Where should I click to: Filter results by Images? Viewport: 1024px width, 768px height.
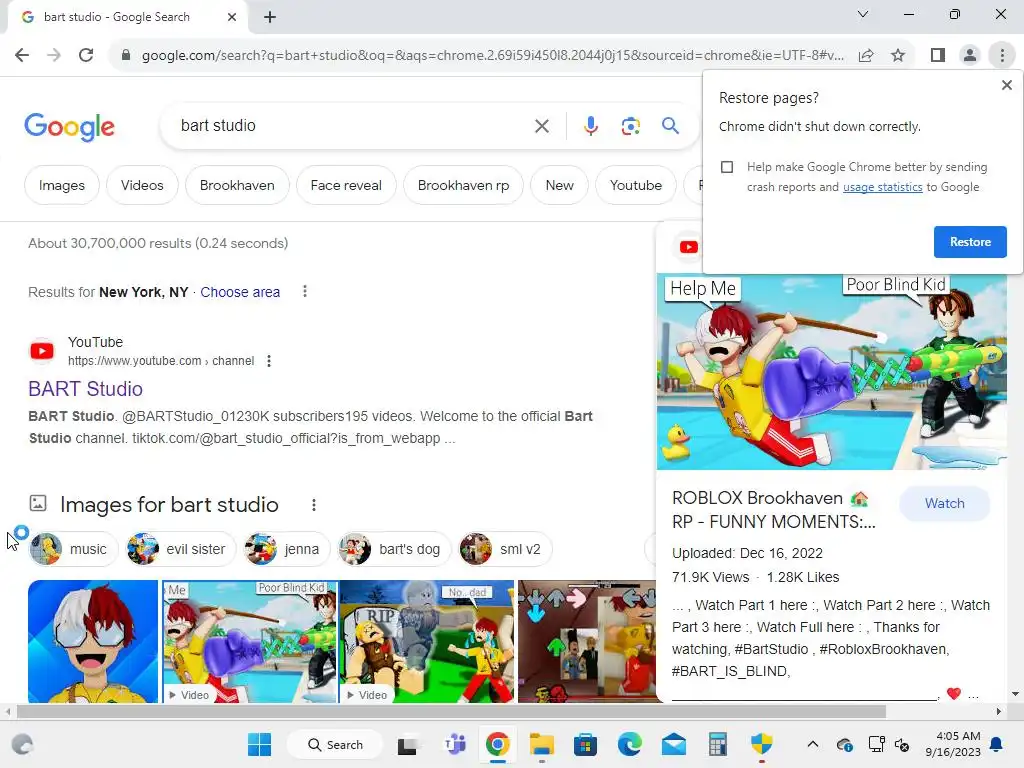click(61, 185)
